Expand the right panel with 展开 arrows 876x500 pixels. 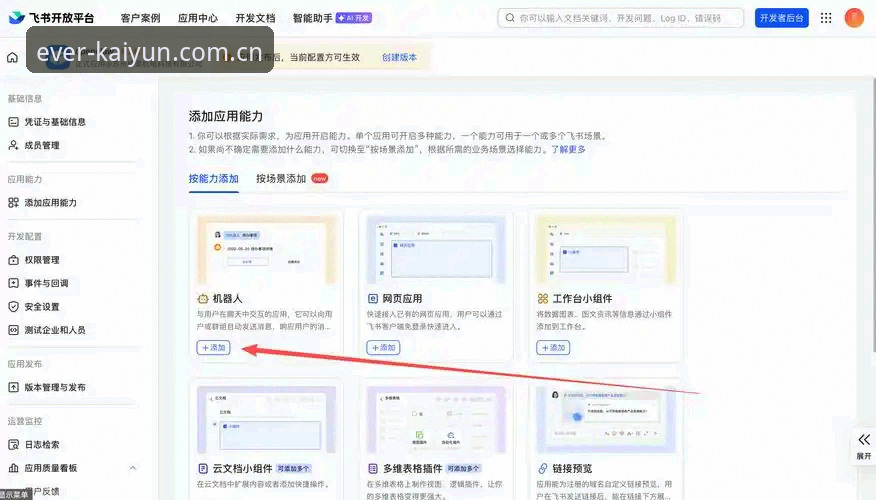(864, 445)
